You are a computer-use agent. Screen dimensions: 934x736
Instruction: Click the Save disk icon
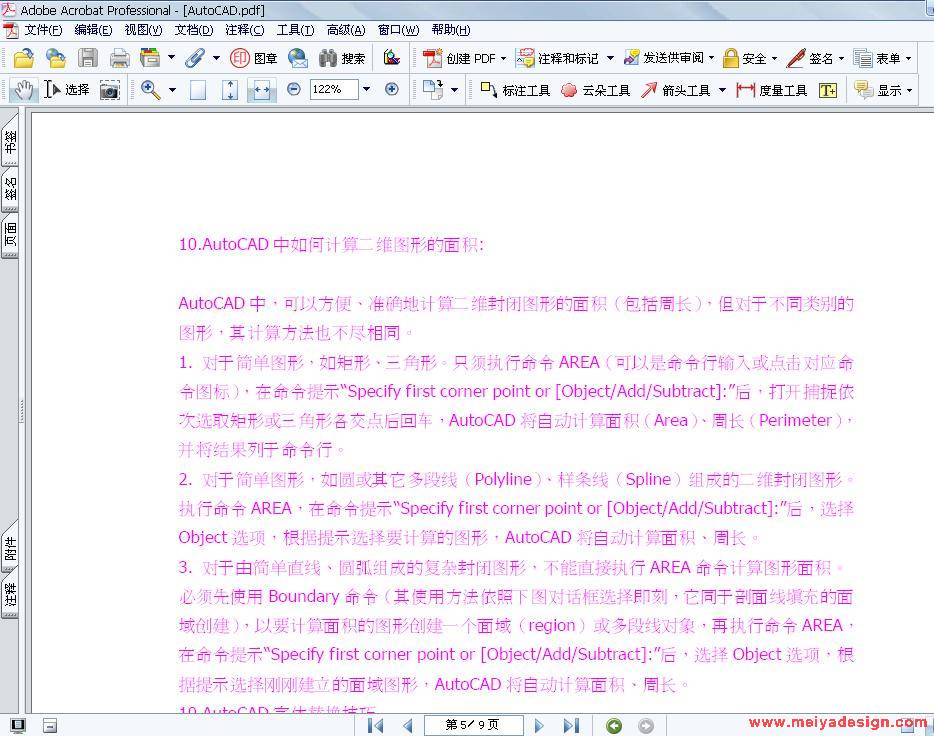(x=88, y=58)
